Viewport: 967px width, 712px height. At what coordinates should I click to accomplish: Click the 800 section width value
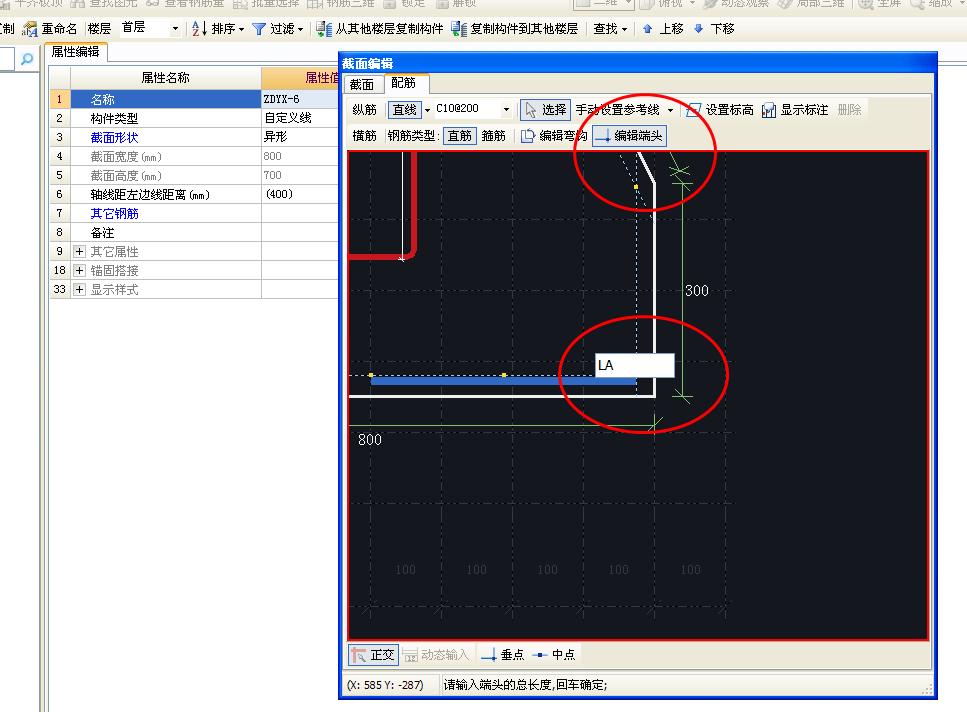pyautogui.click(x=300, y=156)
